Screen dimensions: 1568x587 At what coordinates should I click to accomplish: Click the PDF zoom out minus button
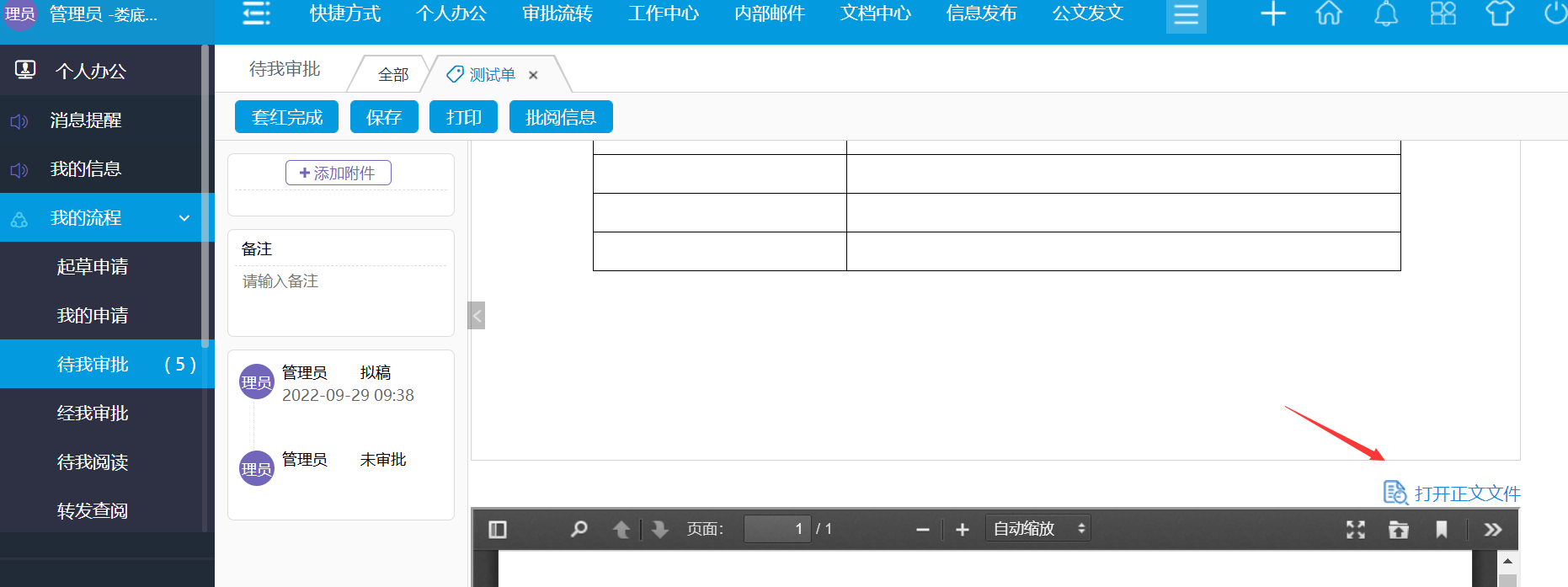[x=922, y=529]
